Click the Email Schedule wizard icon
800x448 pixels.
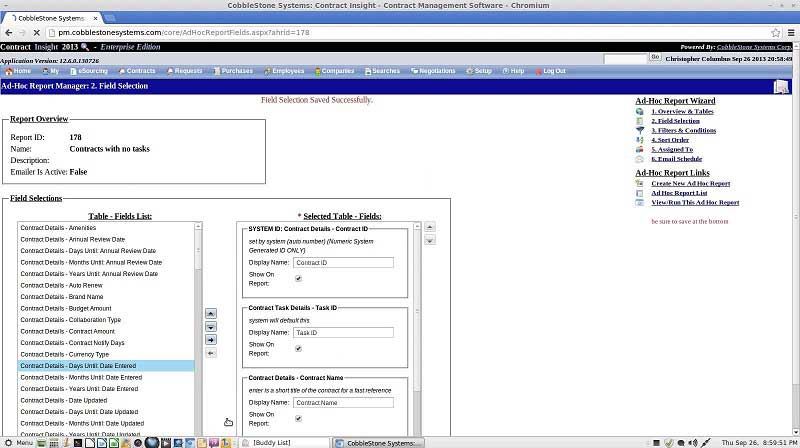pyautogui.click(x=639, y=159)
